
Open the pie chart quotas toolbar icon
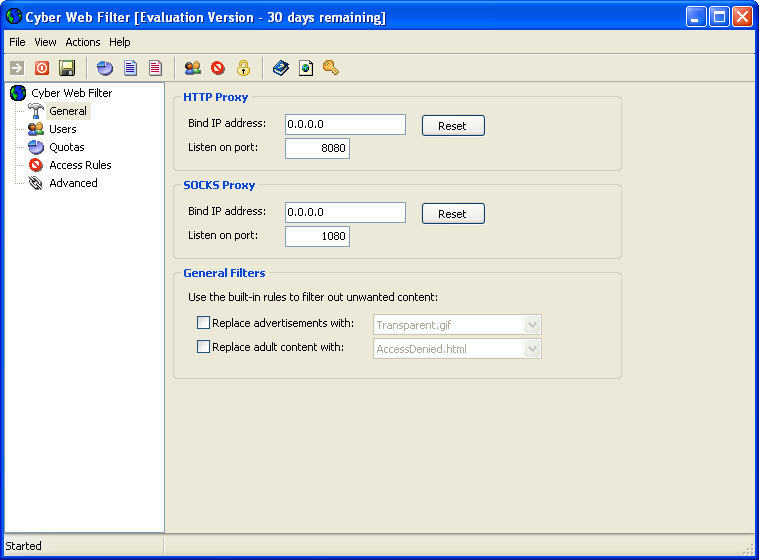click(x=105, y=68)
